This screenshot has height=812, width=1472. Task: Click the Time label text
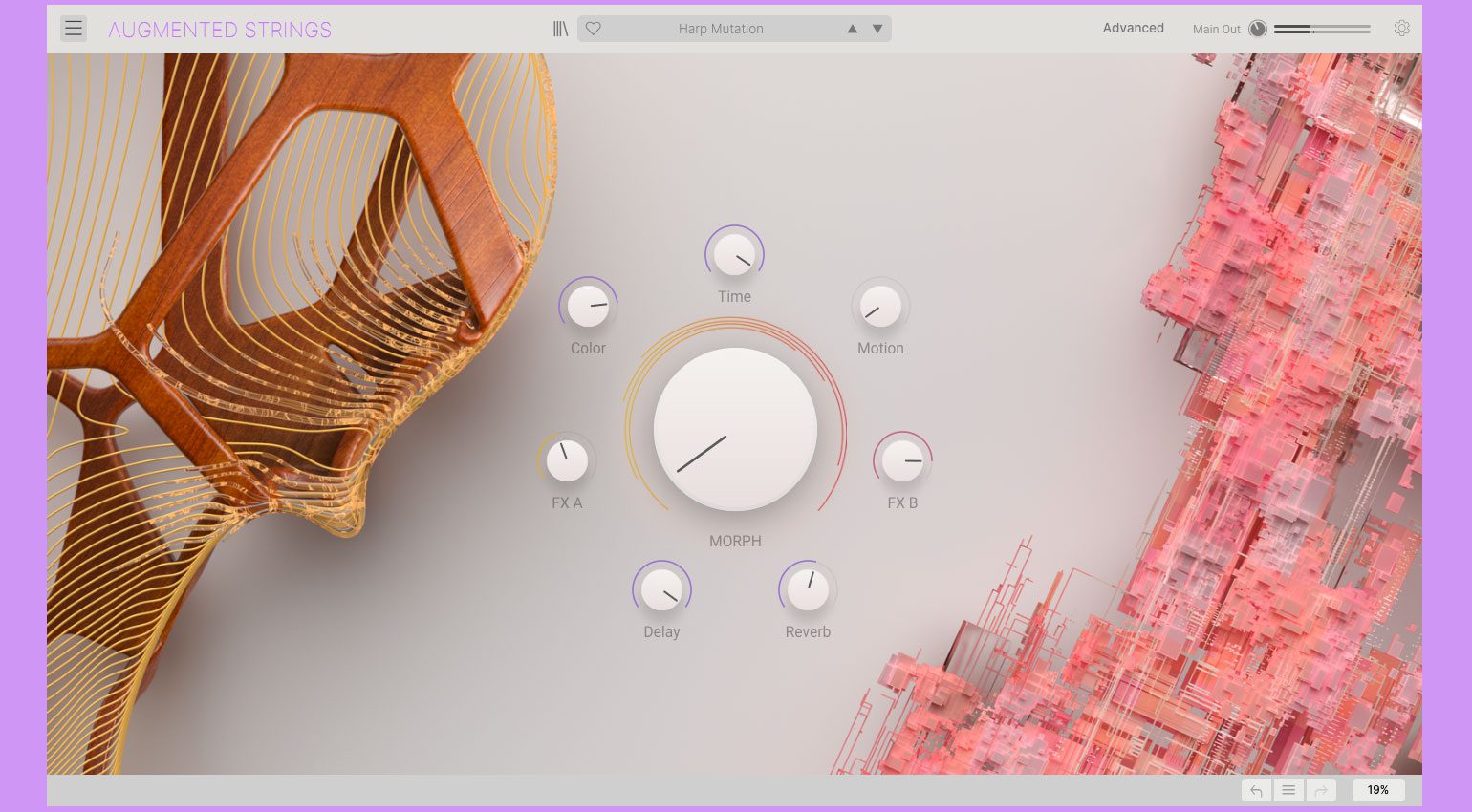point(734,296)
